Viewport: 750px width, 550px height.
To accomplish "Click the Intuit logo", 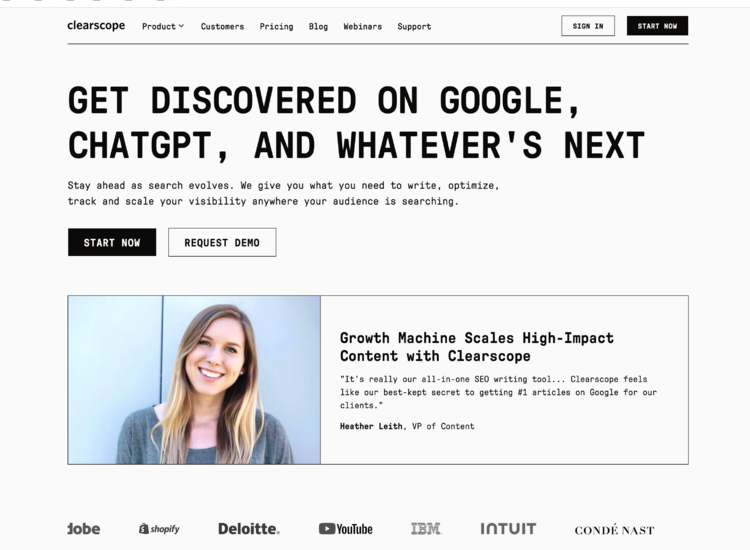I will click(508, 528).
